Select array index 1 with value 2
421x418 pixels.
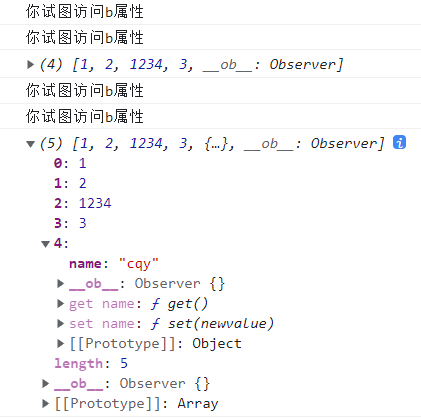coord(70,183)
